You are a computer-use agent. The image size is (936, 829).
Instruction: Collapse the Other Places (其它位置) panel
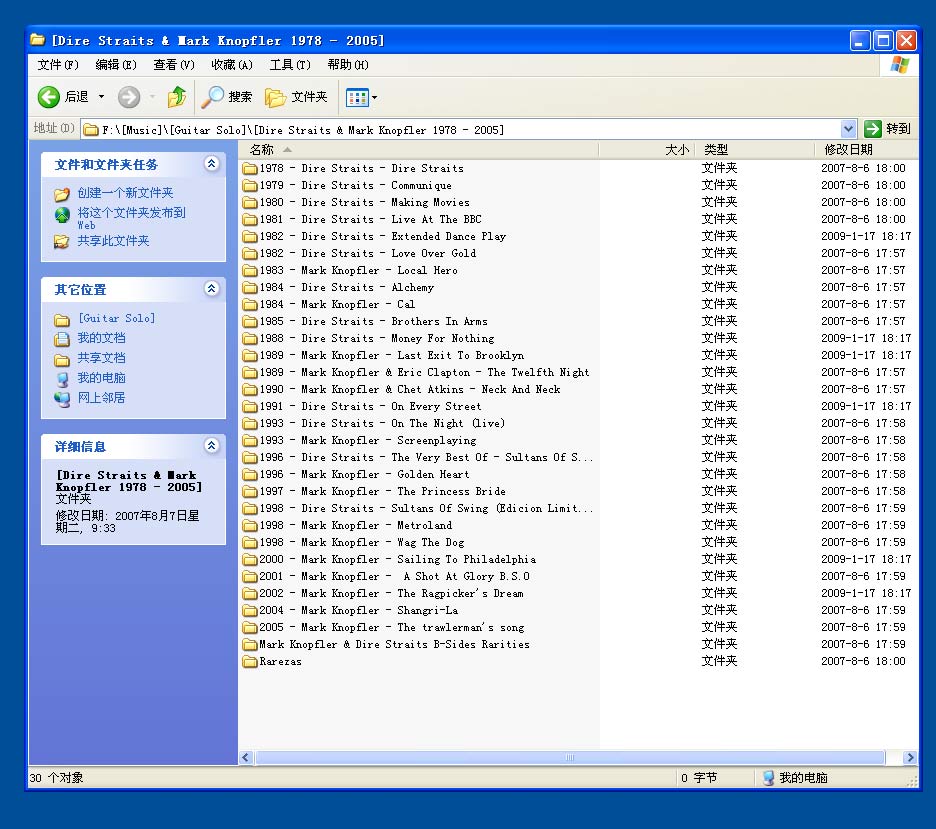(x=211, y=289)
